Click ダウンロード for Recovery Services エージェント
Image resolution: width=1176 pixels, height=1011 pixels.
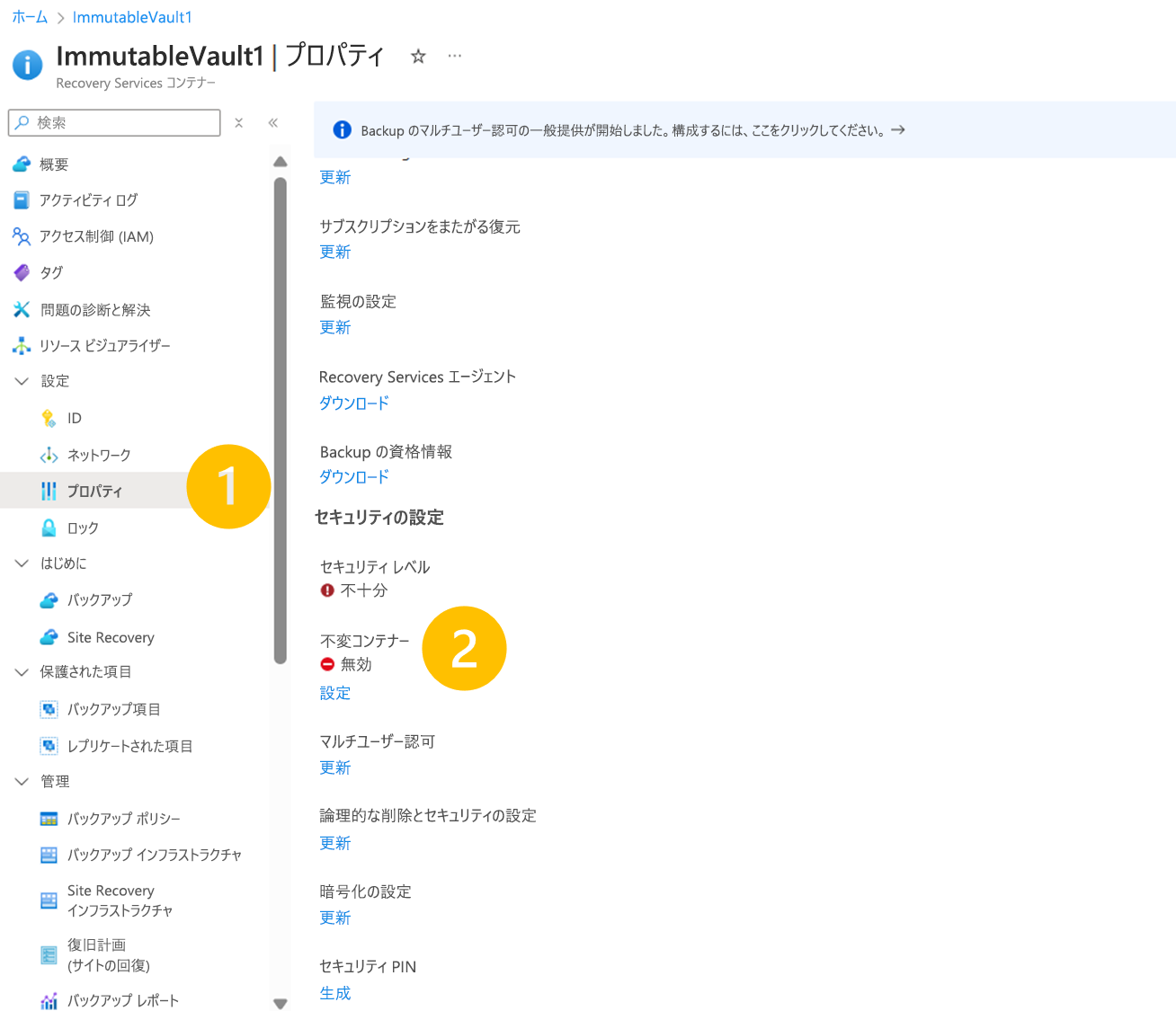353,404
